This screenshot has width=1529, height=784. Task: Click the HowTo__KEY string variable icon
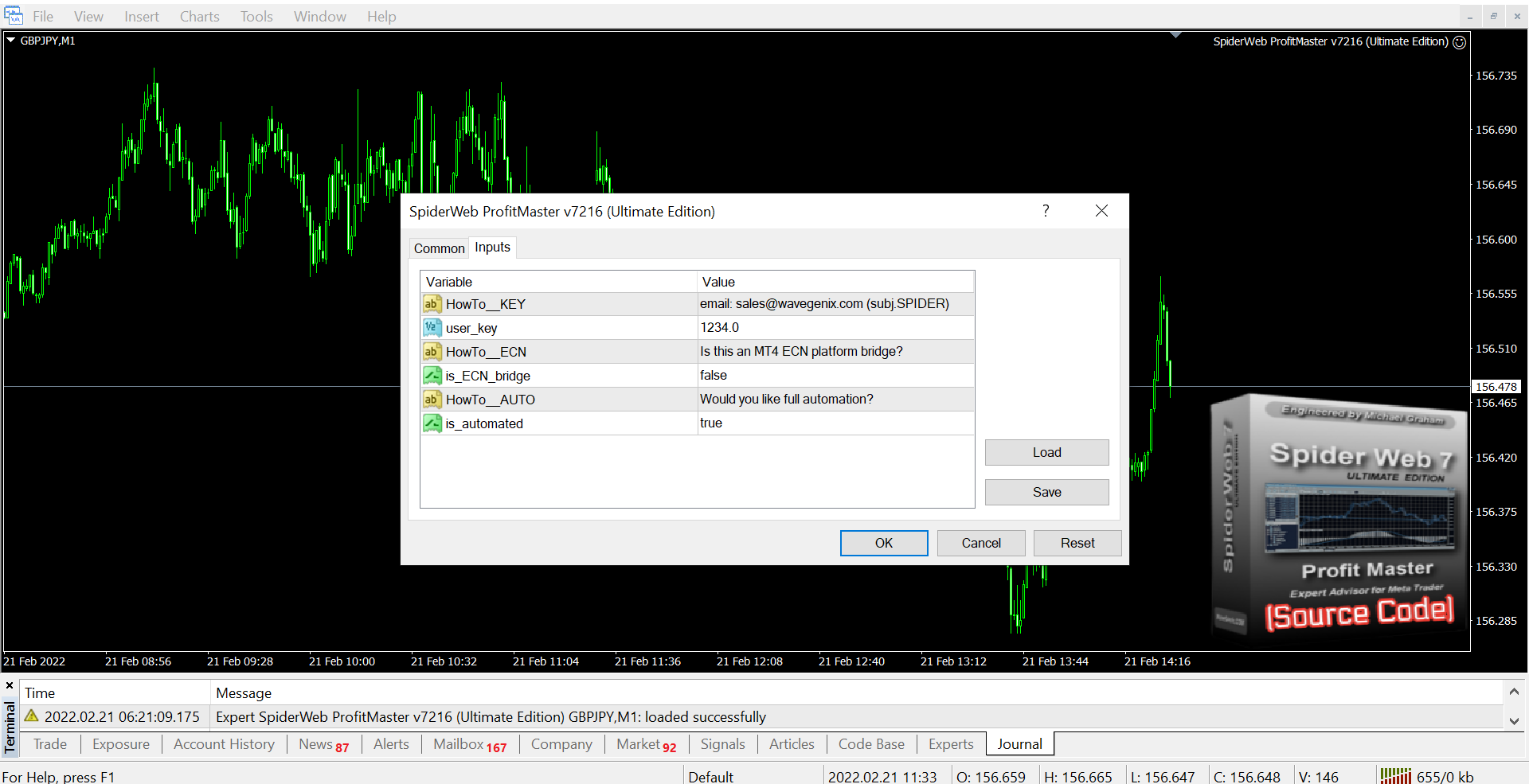pyautogui.click(x=432, y=304)
